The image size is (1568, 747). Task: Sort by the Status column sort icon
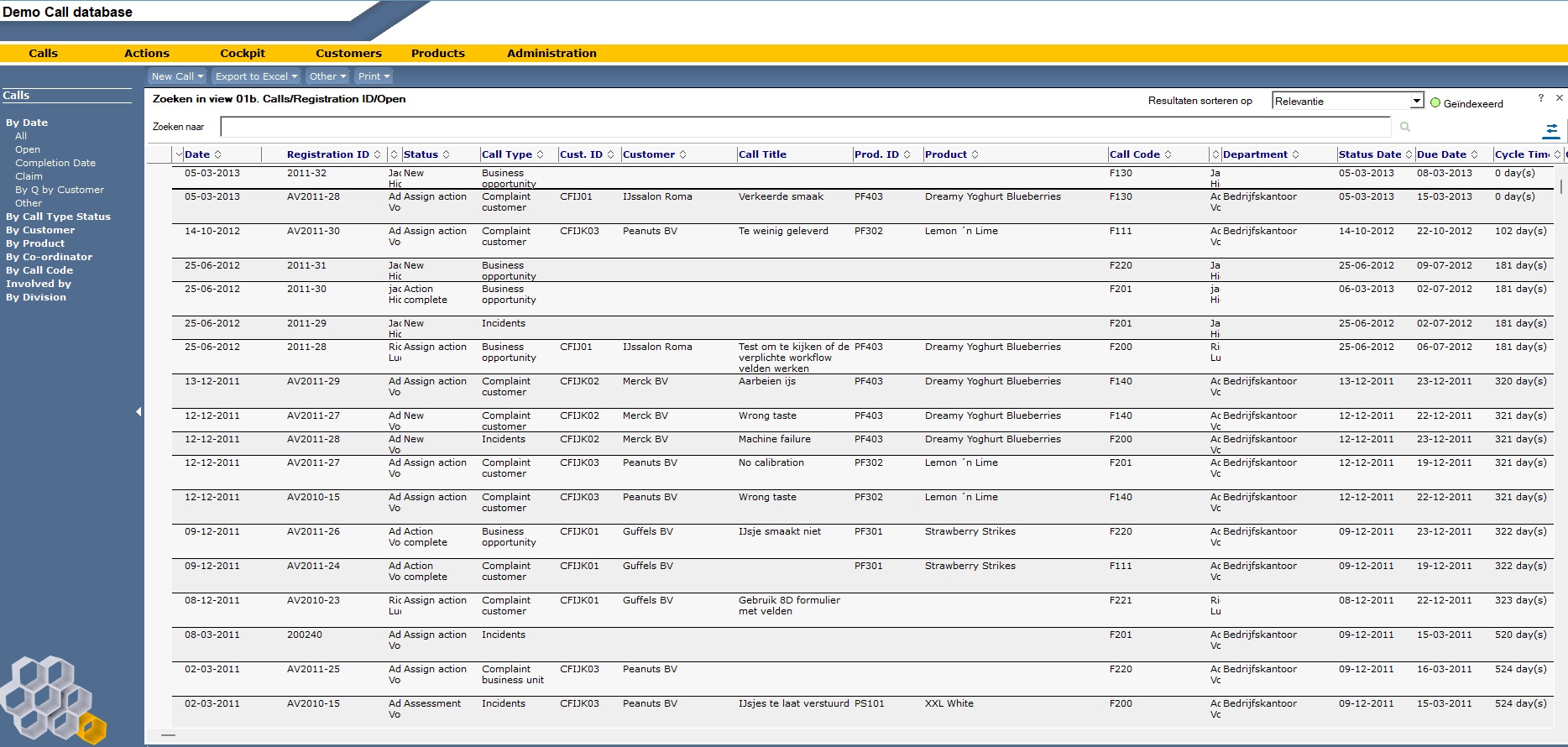point(447,154)
